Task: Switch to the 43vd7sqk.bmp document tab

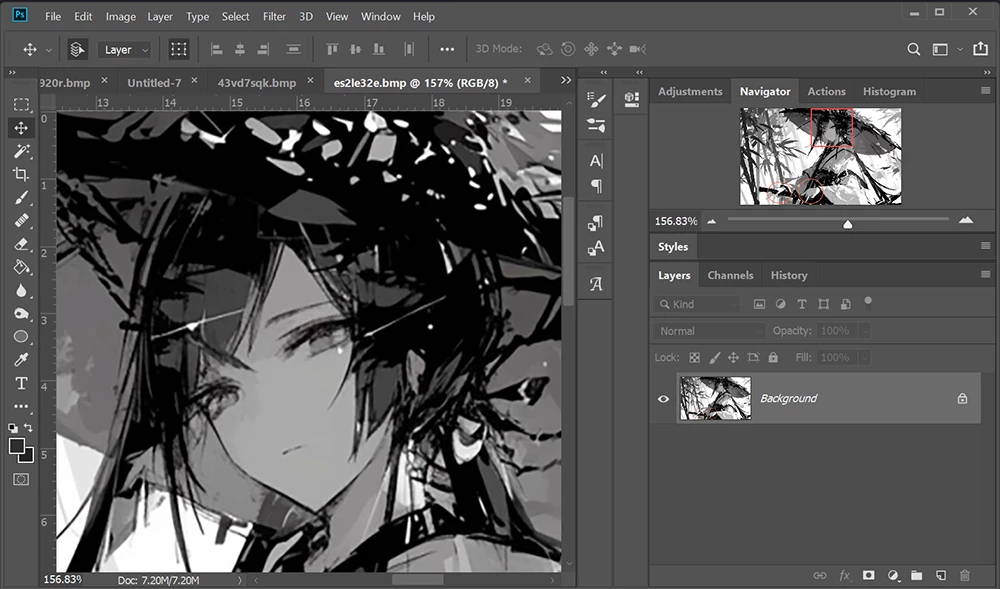Action: pyautogui.click(x=257, y=83)
